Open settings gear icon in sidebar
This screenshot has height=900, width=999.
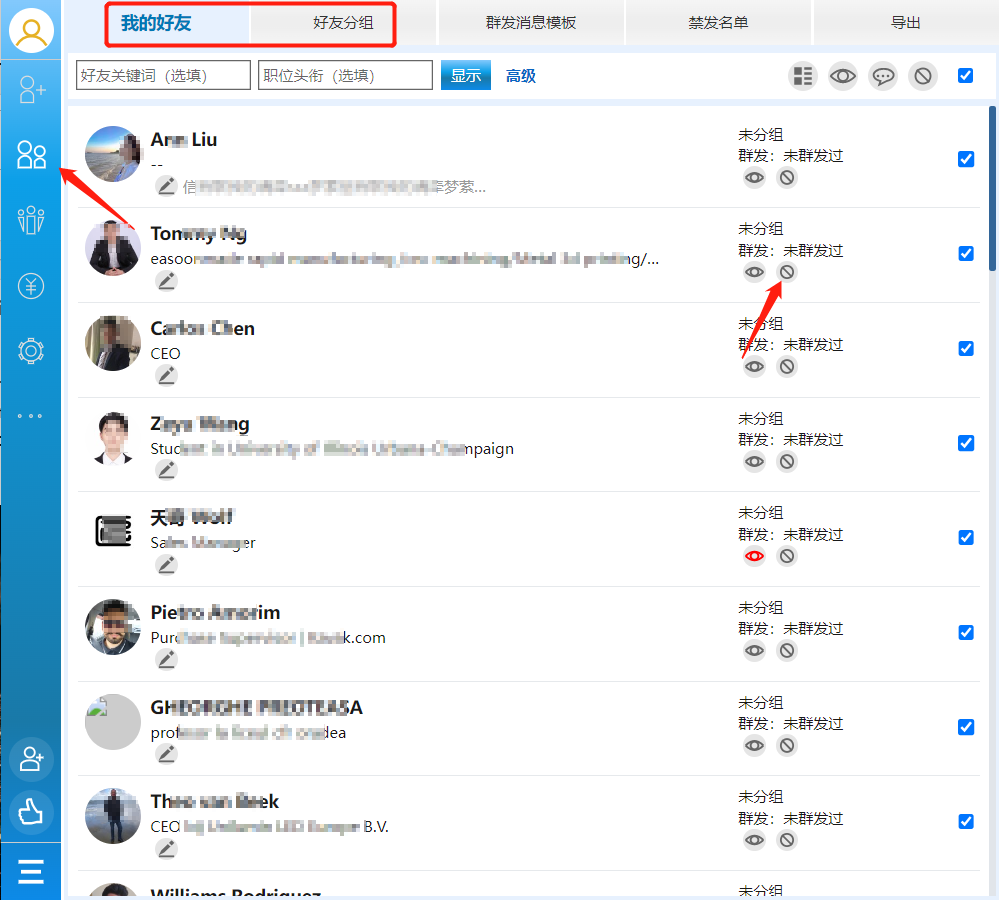31,351
